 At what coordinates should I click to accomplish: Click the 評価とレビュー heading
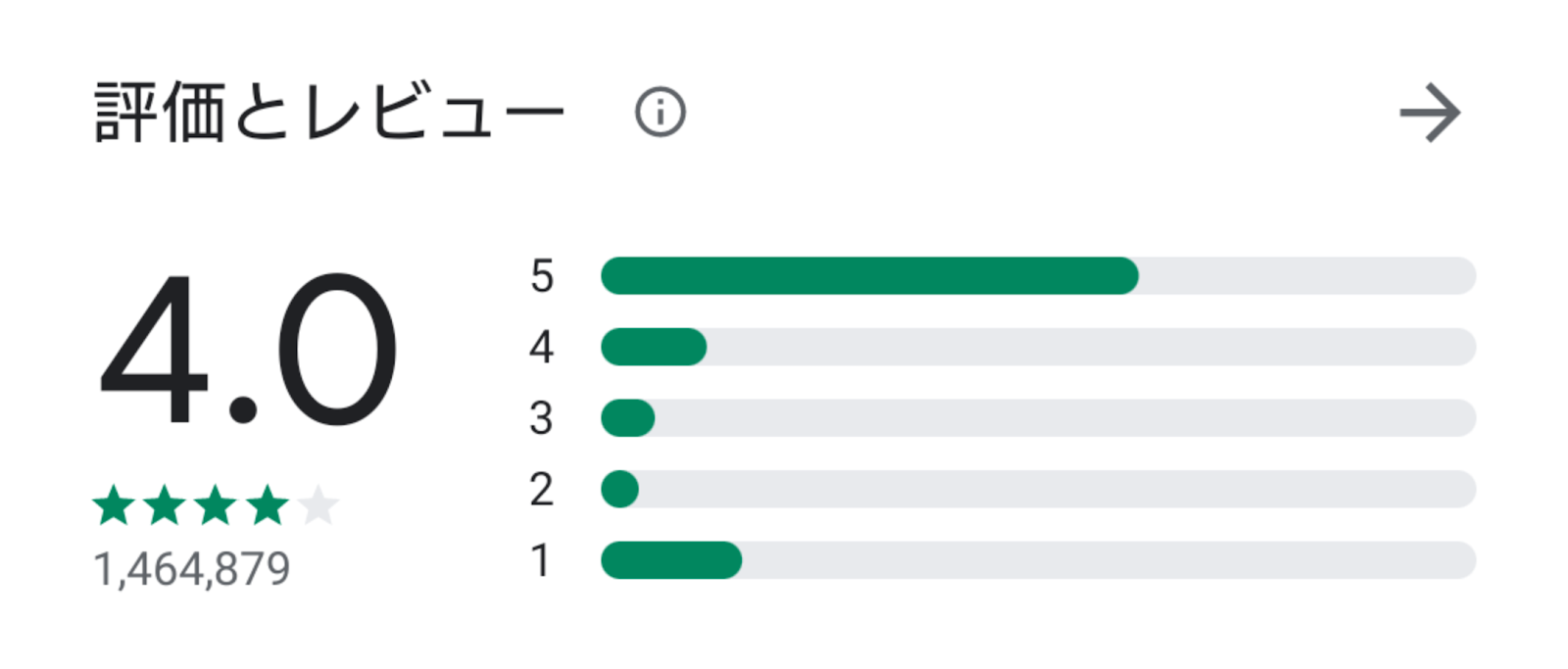coord(329,113)
